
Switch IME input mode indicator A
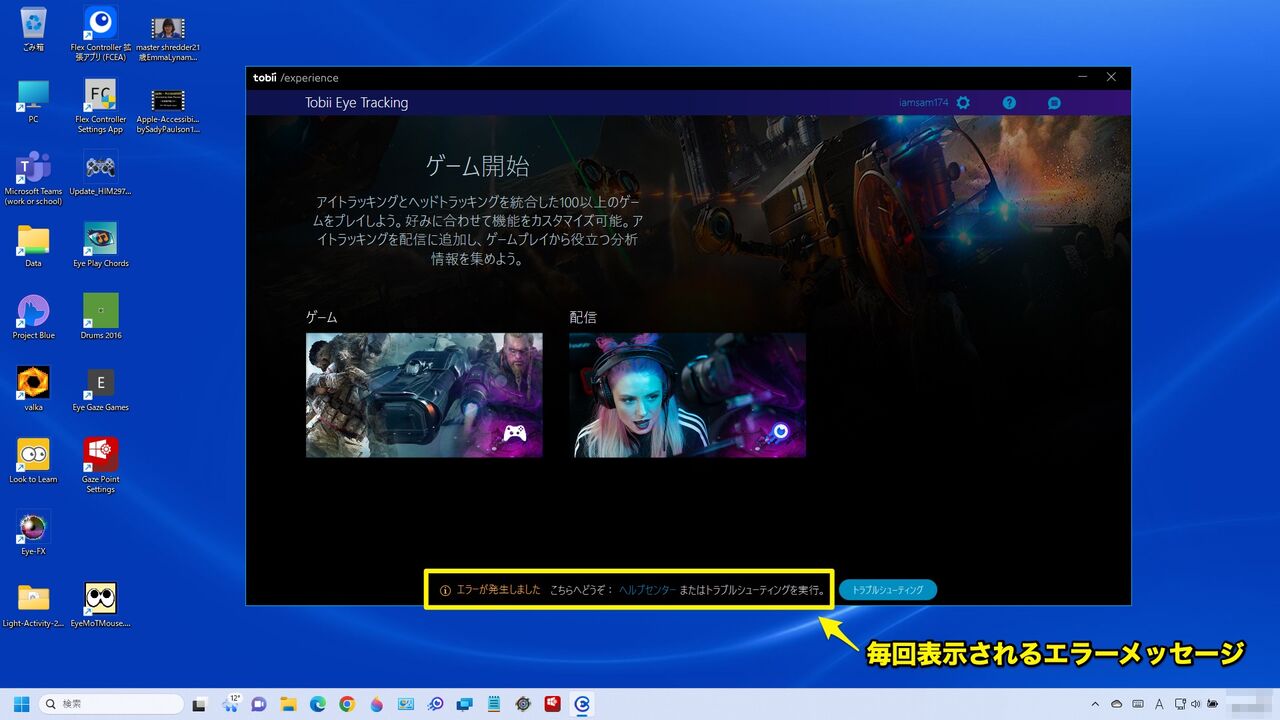[x=1159, y=704]
